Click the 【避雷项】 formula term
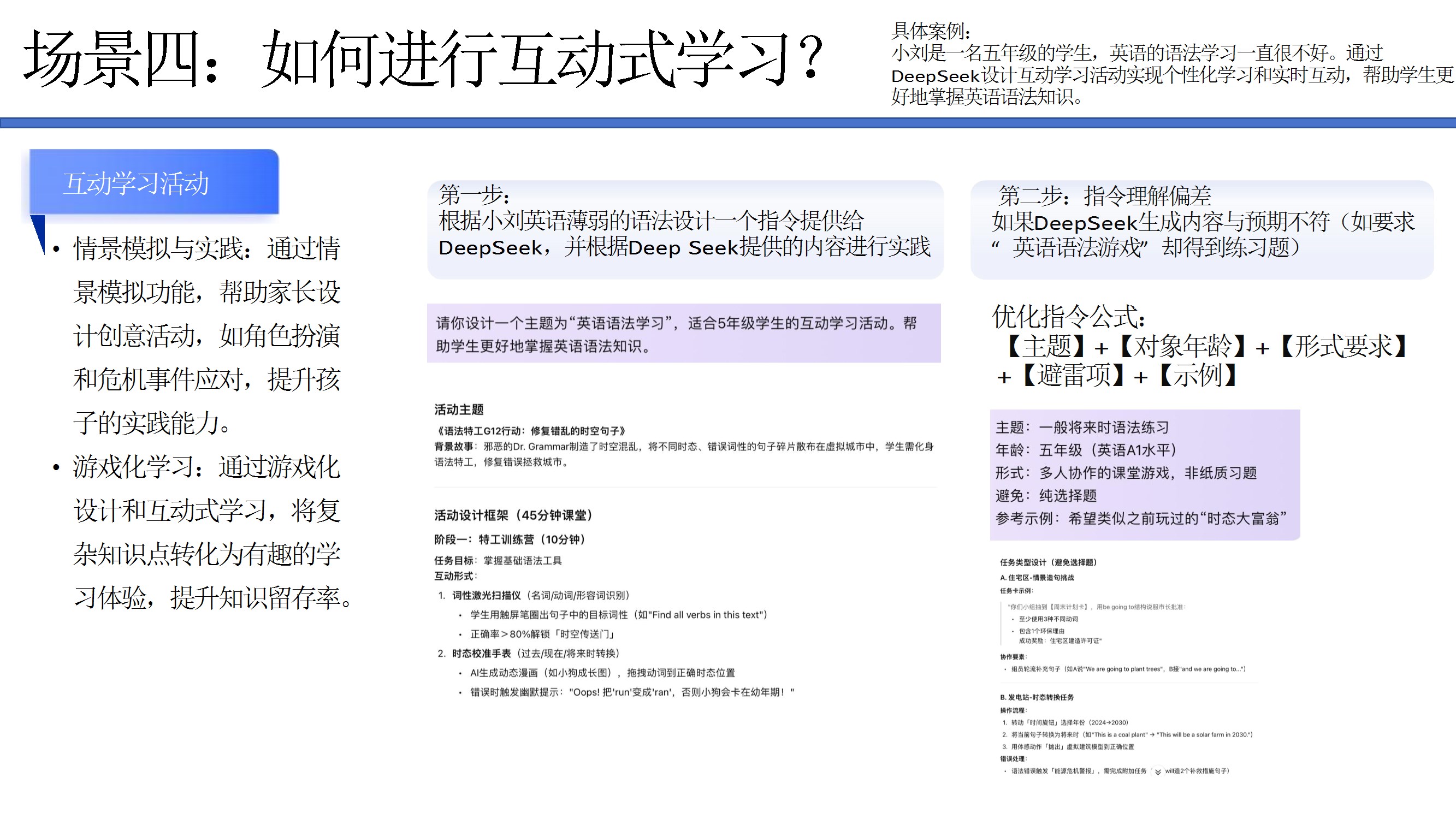 pos(1073,375)
